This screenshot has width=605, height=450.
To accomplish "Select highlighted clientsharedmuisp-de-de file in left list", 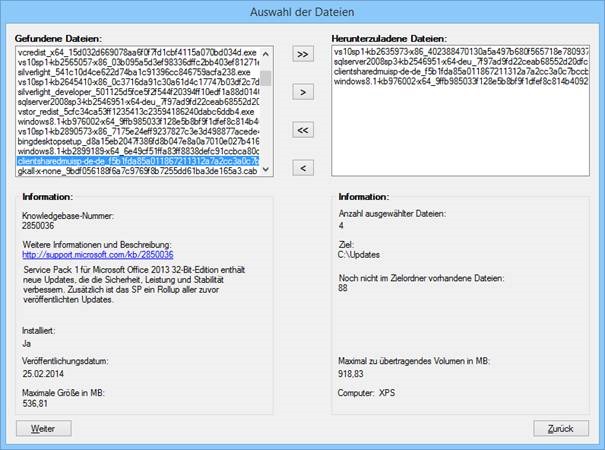I will (x=137, y=160).
